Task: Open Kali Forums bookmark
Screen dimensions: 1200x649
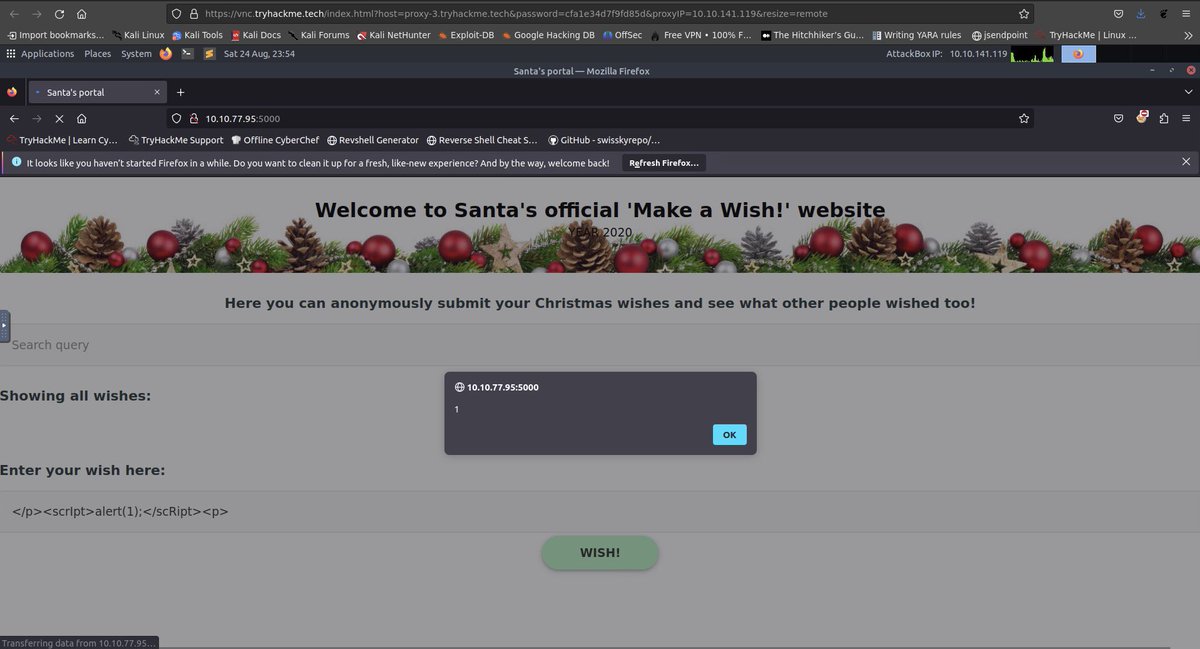Action: pyautogui.click(x=318, y=35)
